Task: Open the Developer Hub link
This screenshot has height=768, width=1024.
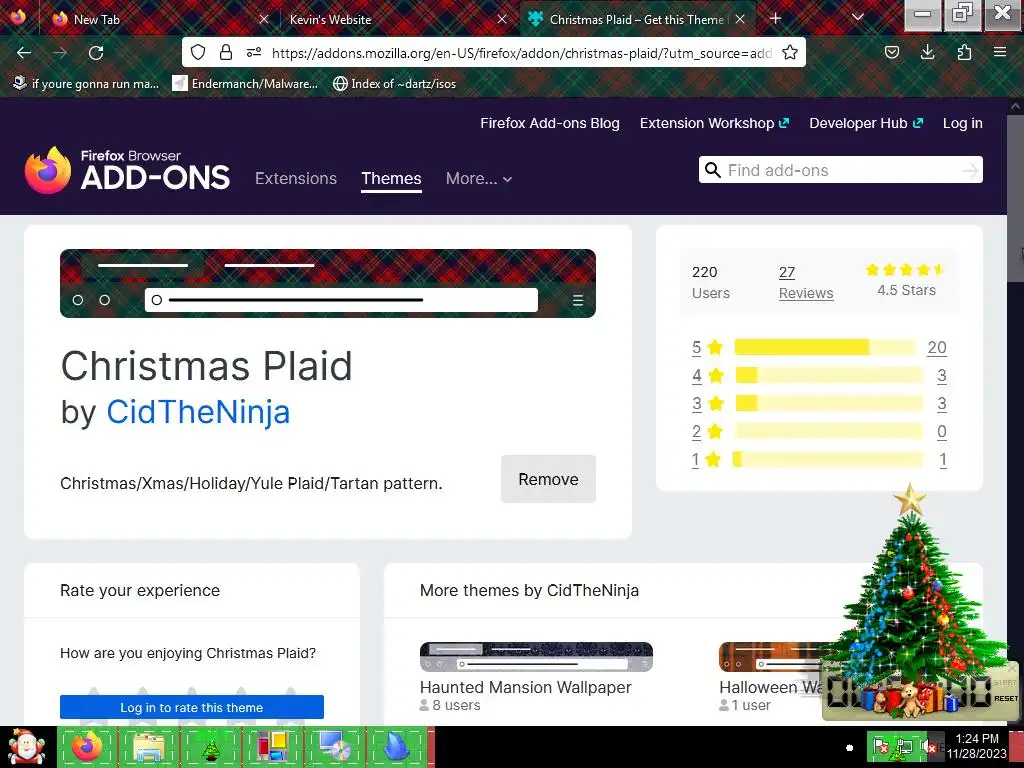Action: tap(866, 123)
